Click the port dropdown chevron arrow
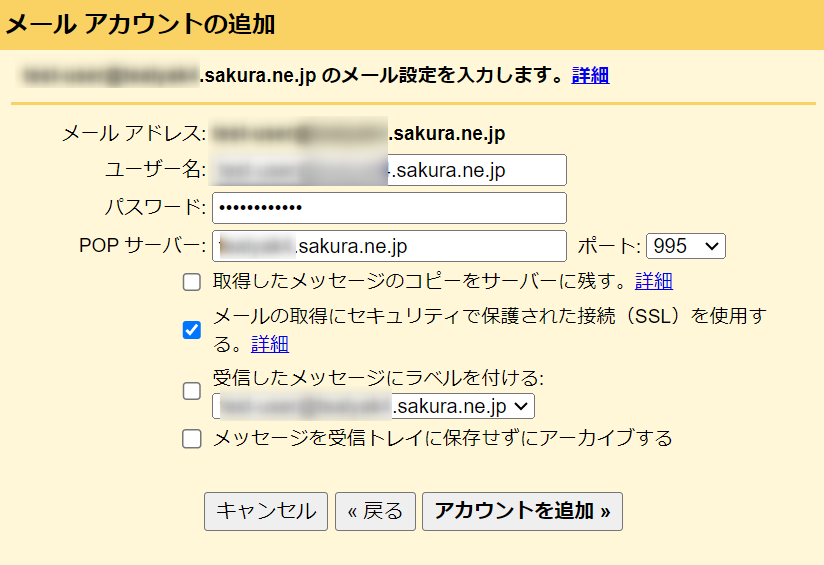The height and width of the screenshot is (565, 824). [x=712, y=246]
